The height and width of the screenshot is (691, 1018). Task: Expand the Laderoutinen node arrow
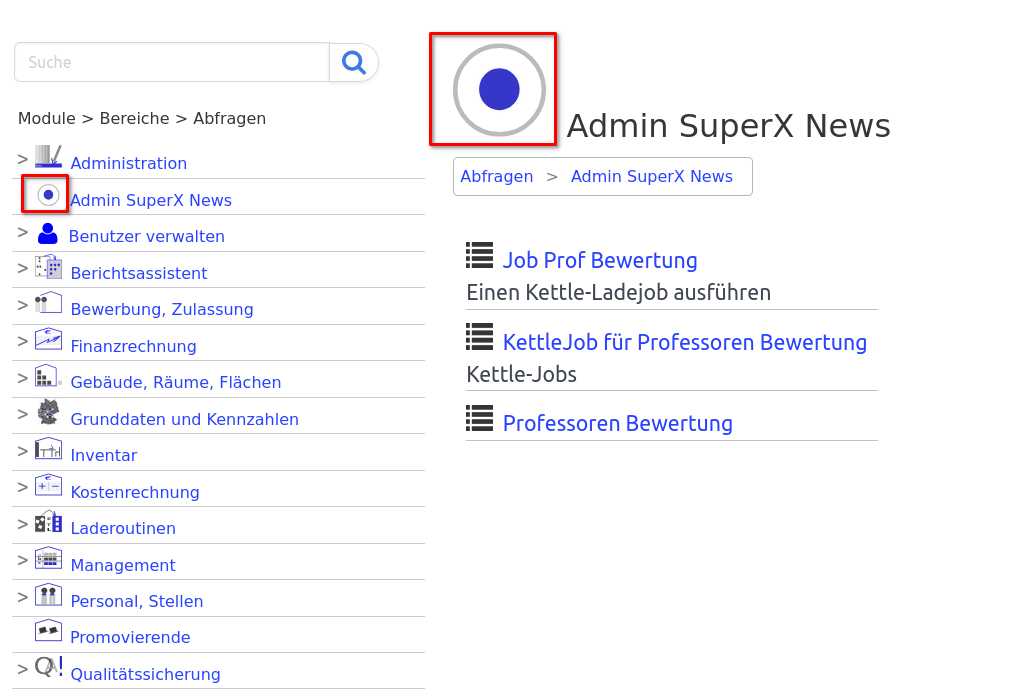(x=23, y=524)
